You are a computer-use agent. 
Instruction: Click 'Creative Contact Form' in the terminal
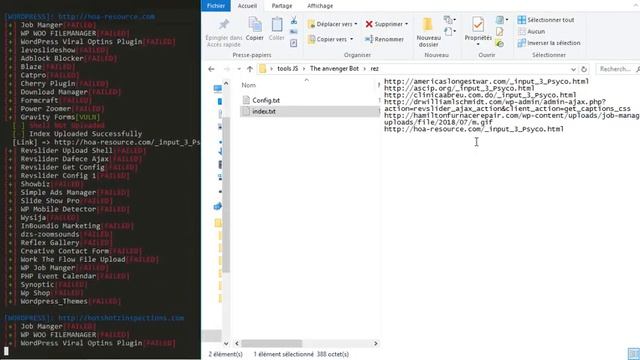tap(64, 251)
